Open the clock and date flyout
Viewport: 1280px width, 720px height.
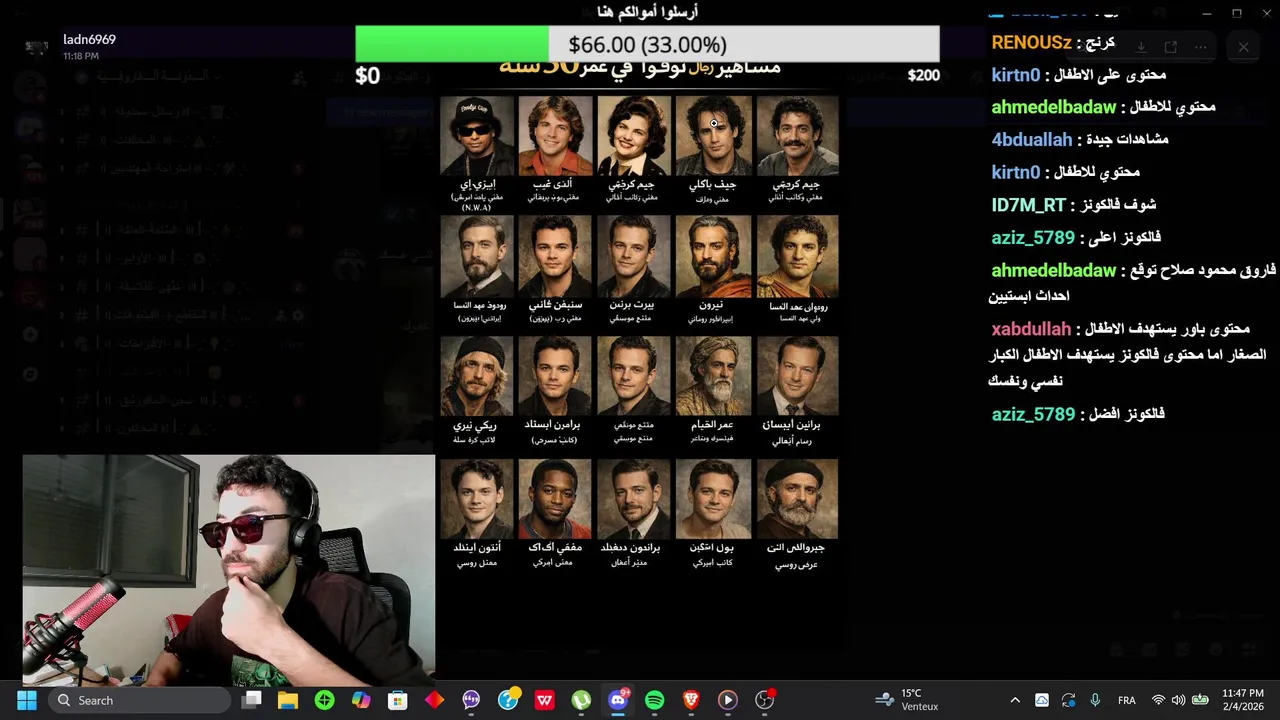[x=1242, y=700]
